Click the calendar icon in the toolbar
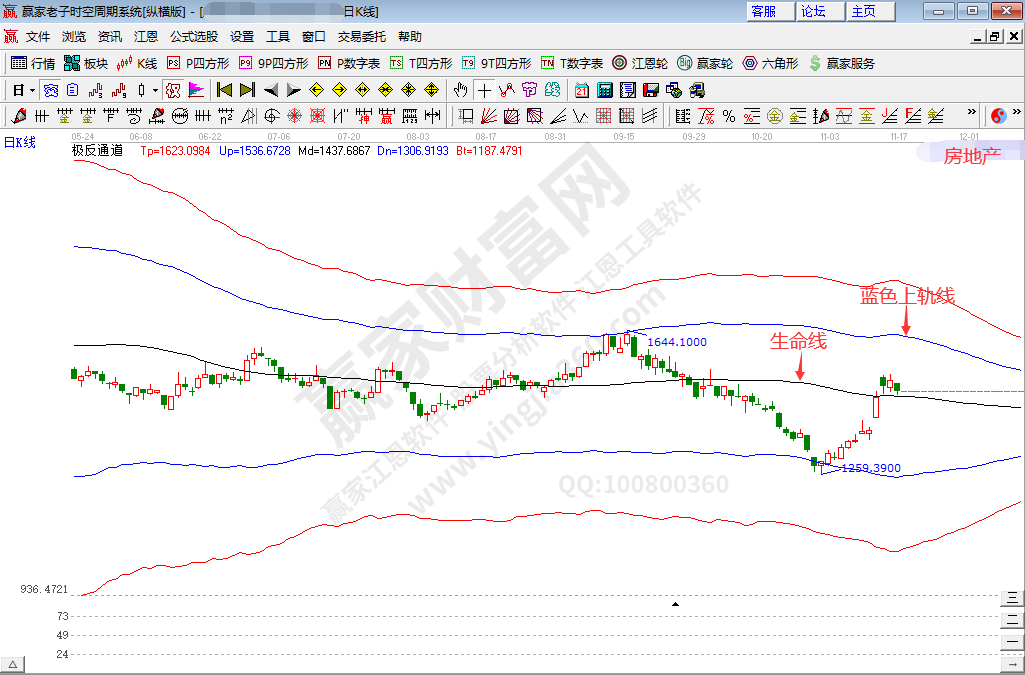1025x675 pixels. coord(581,90)
